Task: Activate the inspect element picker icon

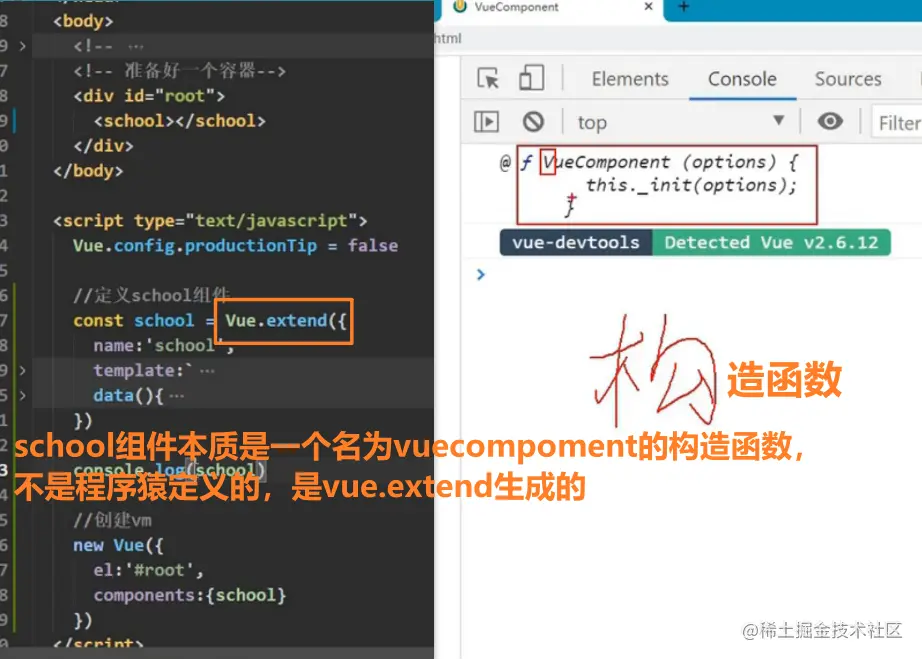Action: [x=488, y=78]
